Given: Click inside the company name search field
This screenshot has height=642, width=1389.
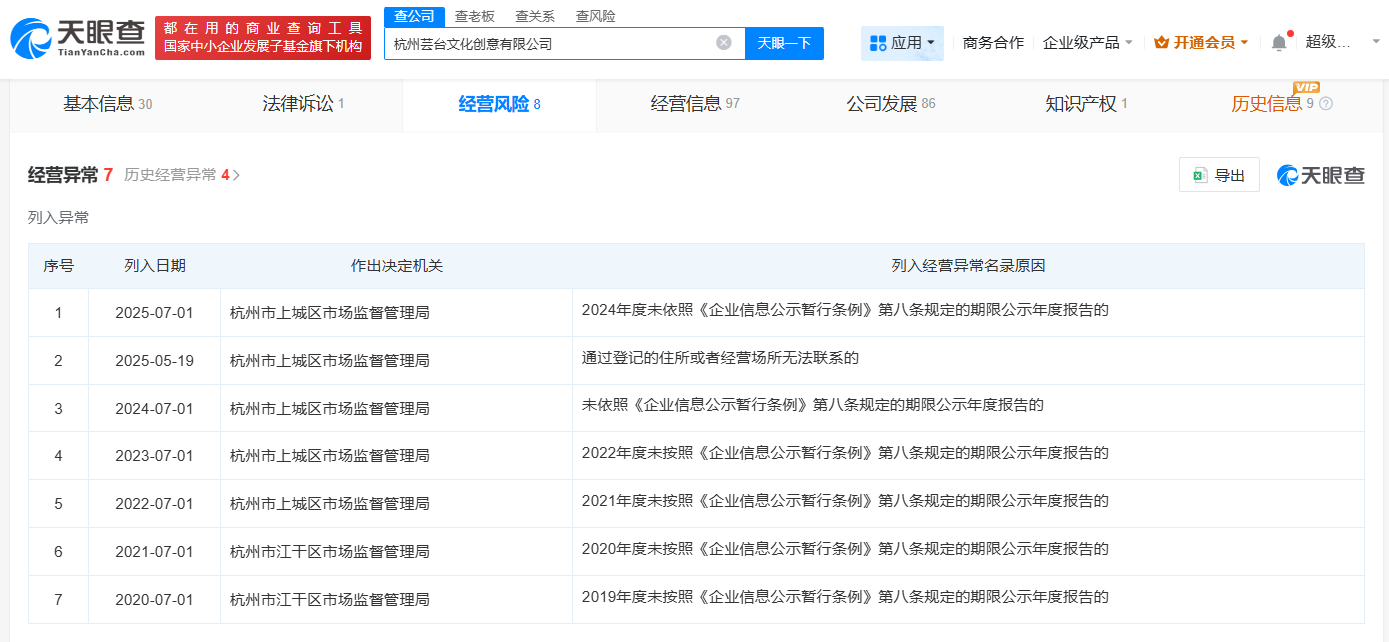Looking at the screenshot, I should (550, 42).
